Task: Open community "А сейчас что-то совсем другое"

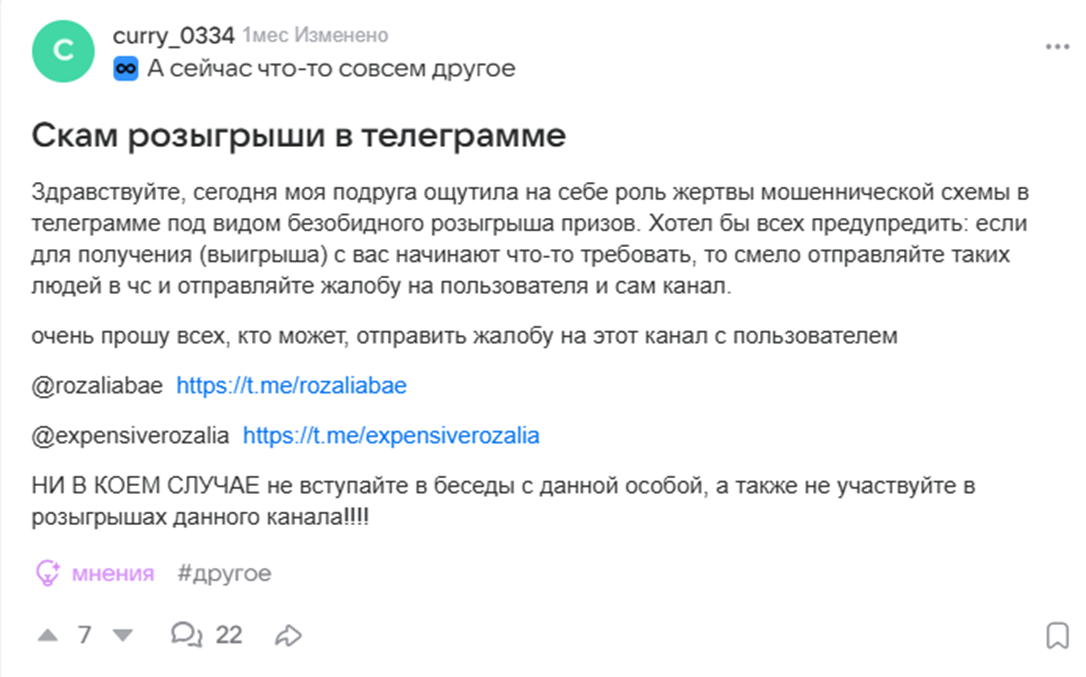Action: click(331, 69)
